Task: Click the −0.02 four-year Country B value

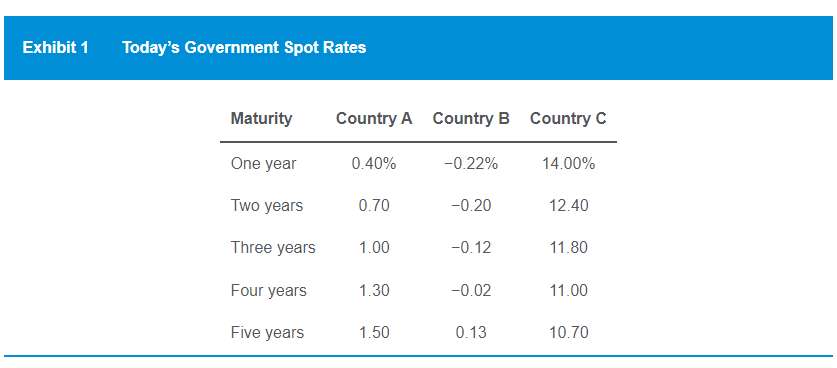Action: click(x=471, y=291)
